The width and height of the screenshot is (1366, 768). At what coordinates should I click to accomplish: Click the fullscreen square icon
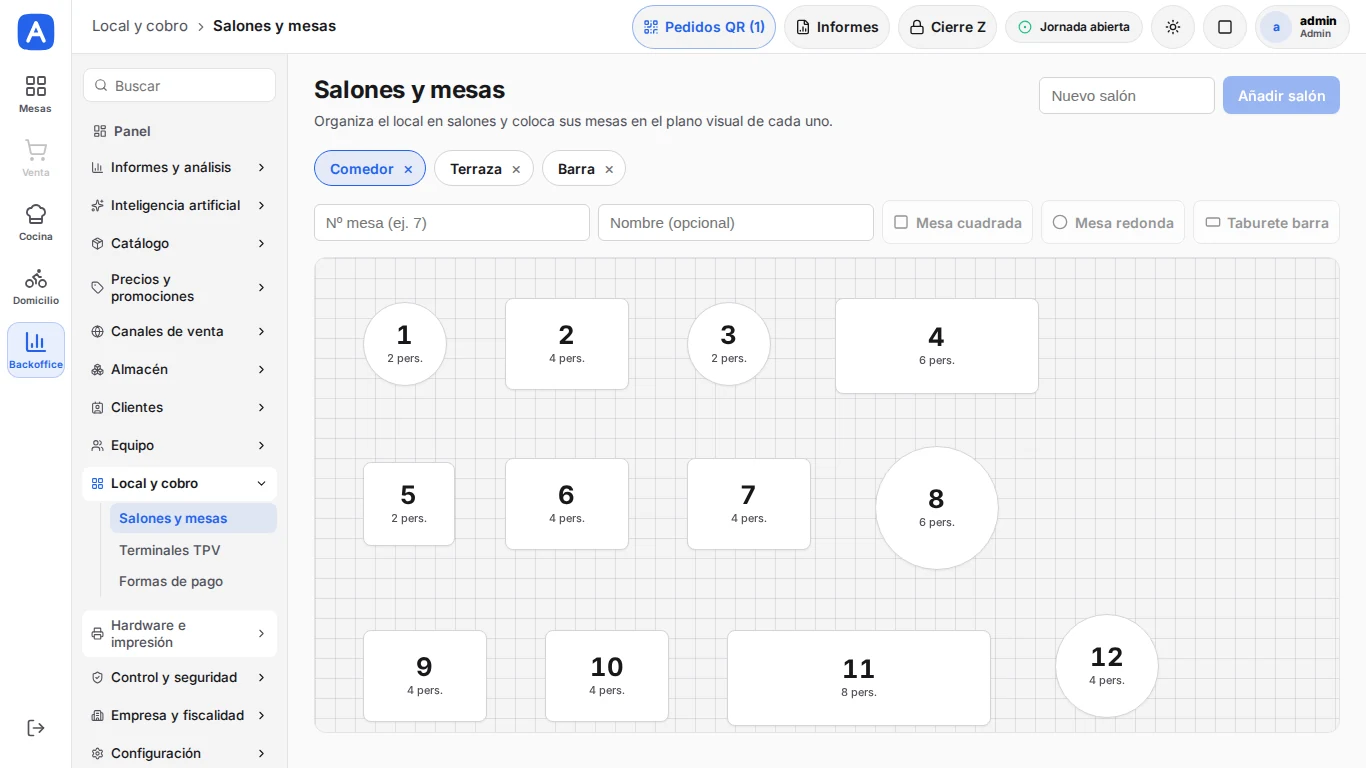[x=1225, y=27]
